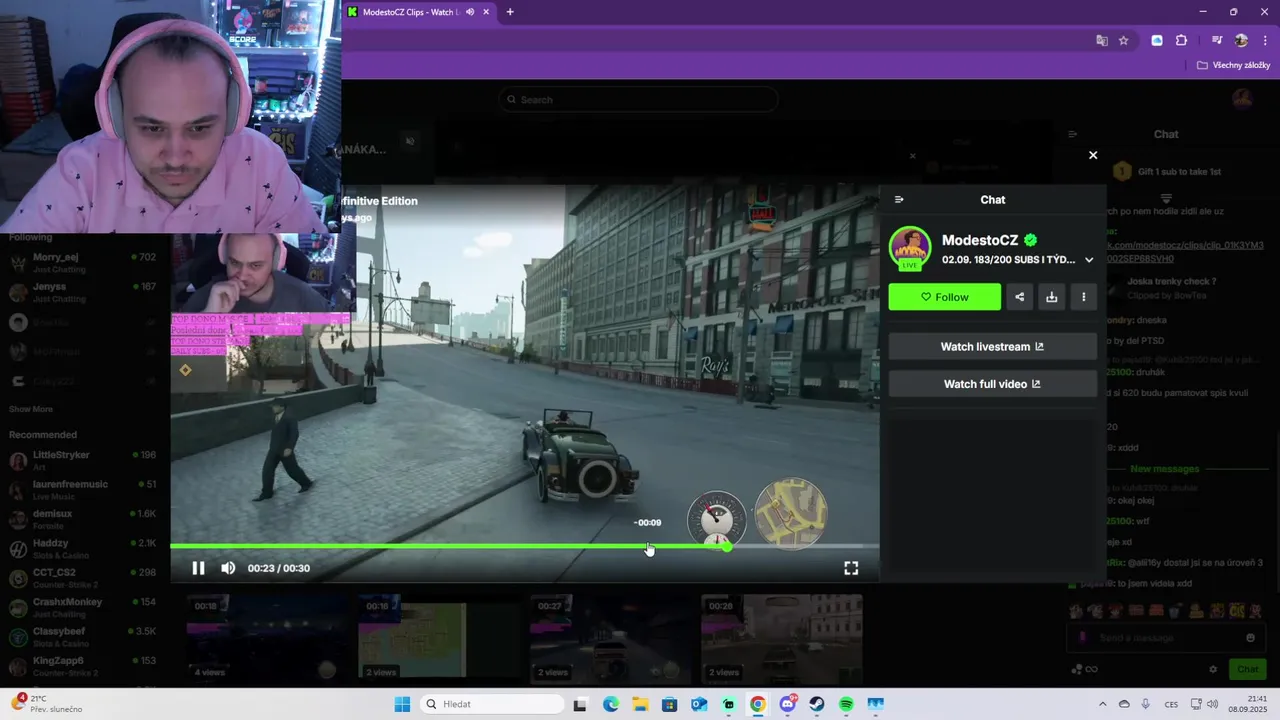Open the 00:27 clip thumbnail
The width and height of the screenshot is (1280, 720).
610,637
